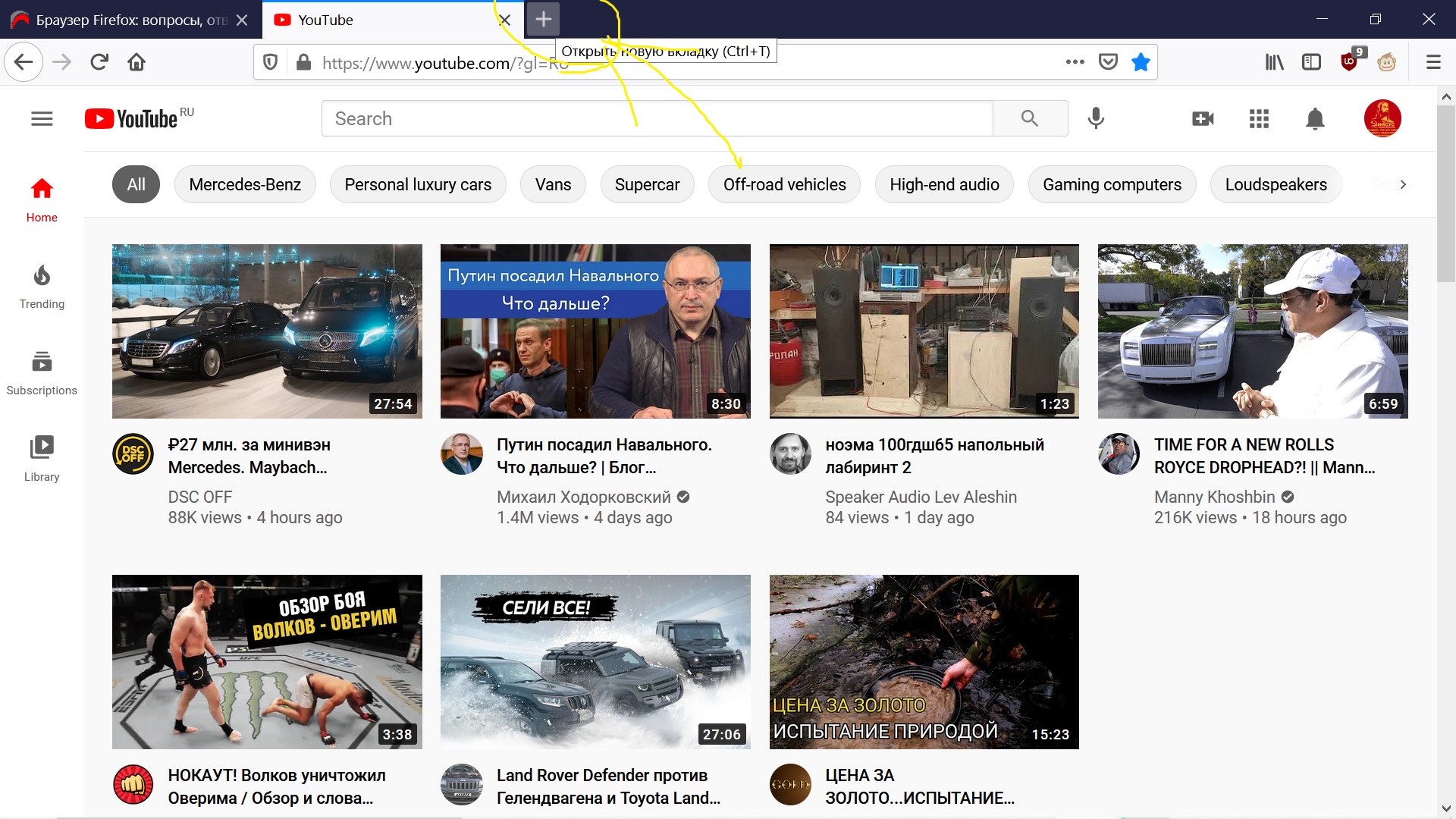The height and width of the screenshot is (819, 1456).
Task: Open the Library sidebar icon
Action: [42, 458]
